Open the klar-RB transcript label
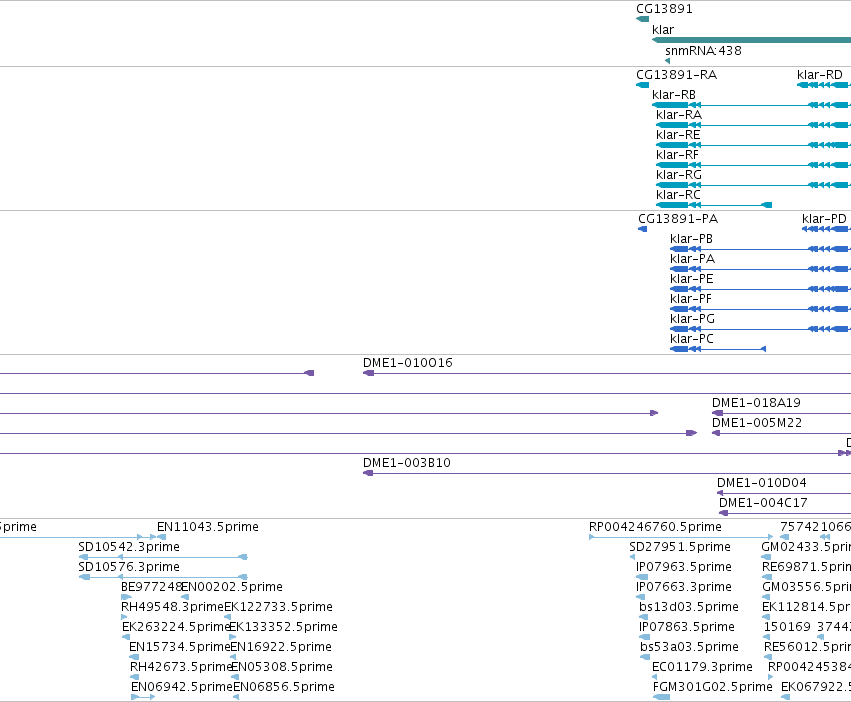 click(674, 95)
